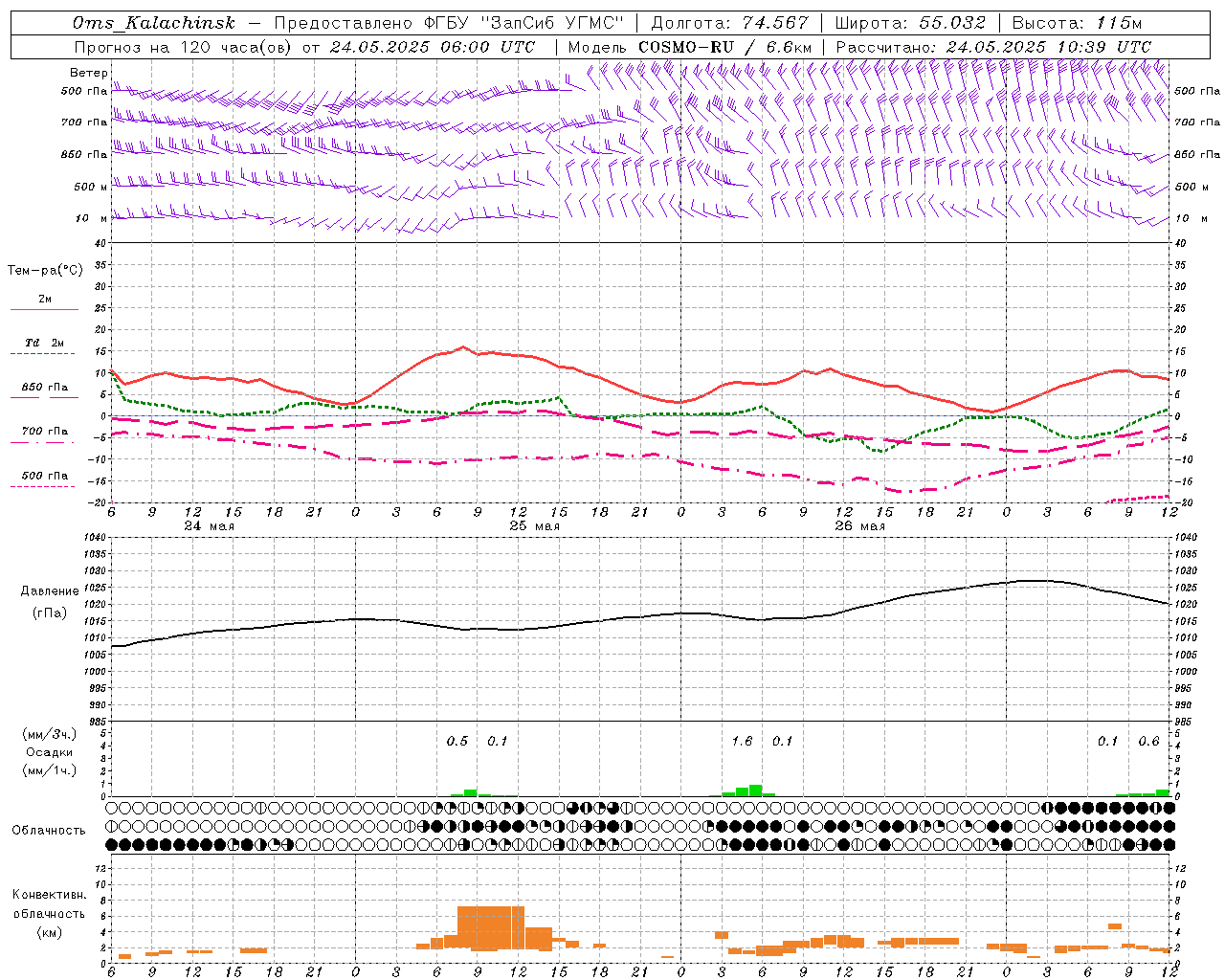Click the tallest orange convective cloud block
The image size is (1225, 980).
point(491,927)
